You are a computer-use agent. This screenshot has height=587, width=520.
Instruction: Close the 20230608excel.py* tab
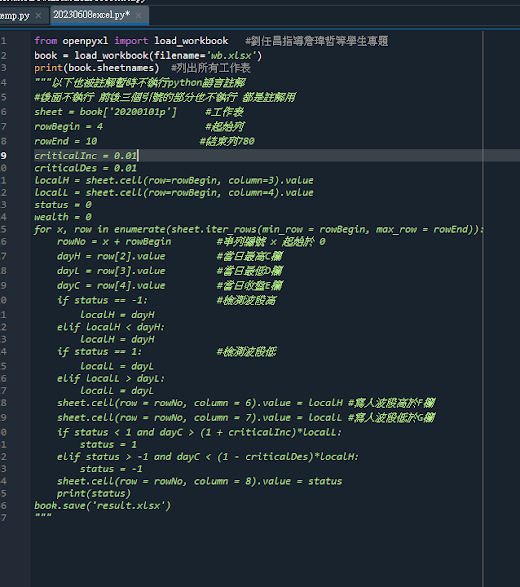139,15
